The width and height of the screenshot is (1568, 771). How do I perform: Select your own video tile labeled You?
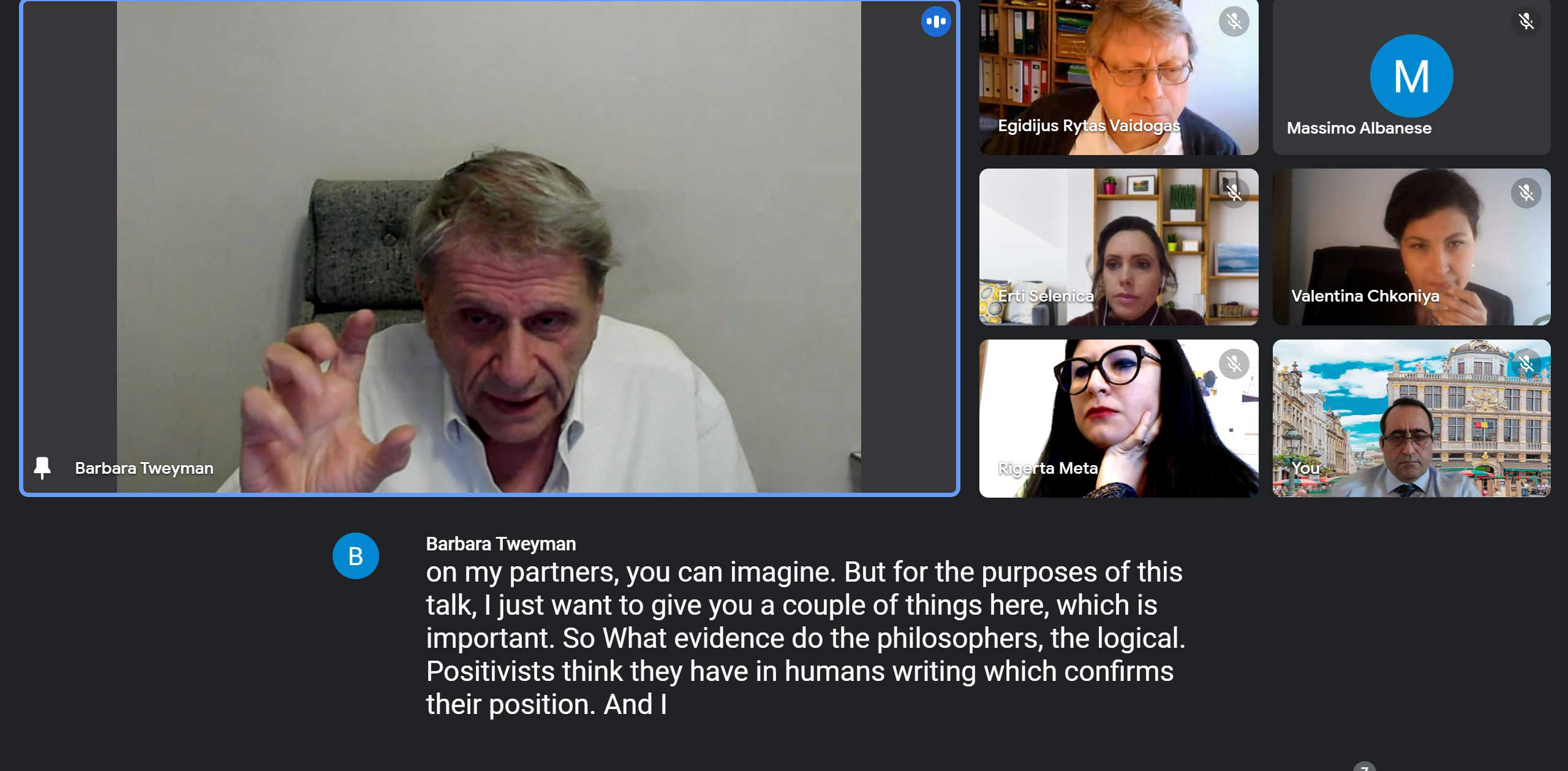[1411, 419]
